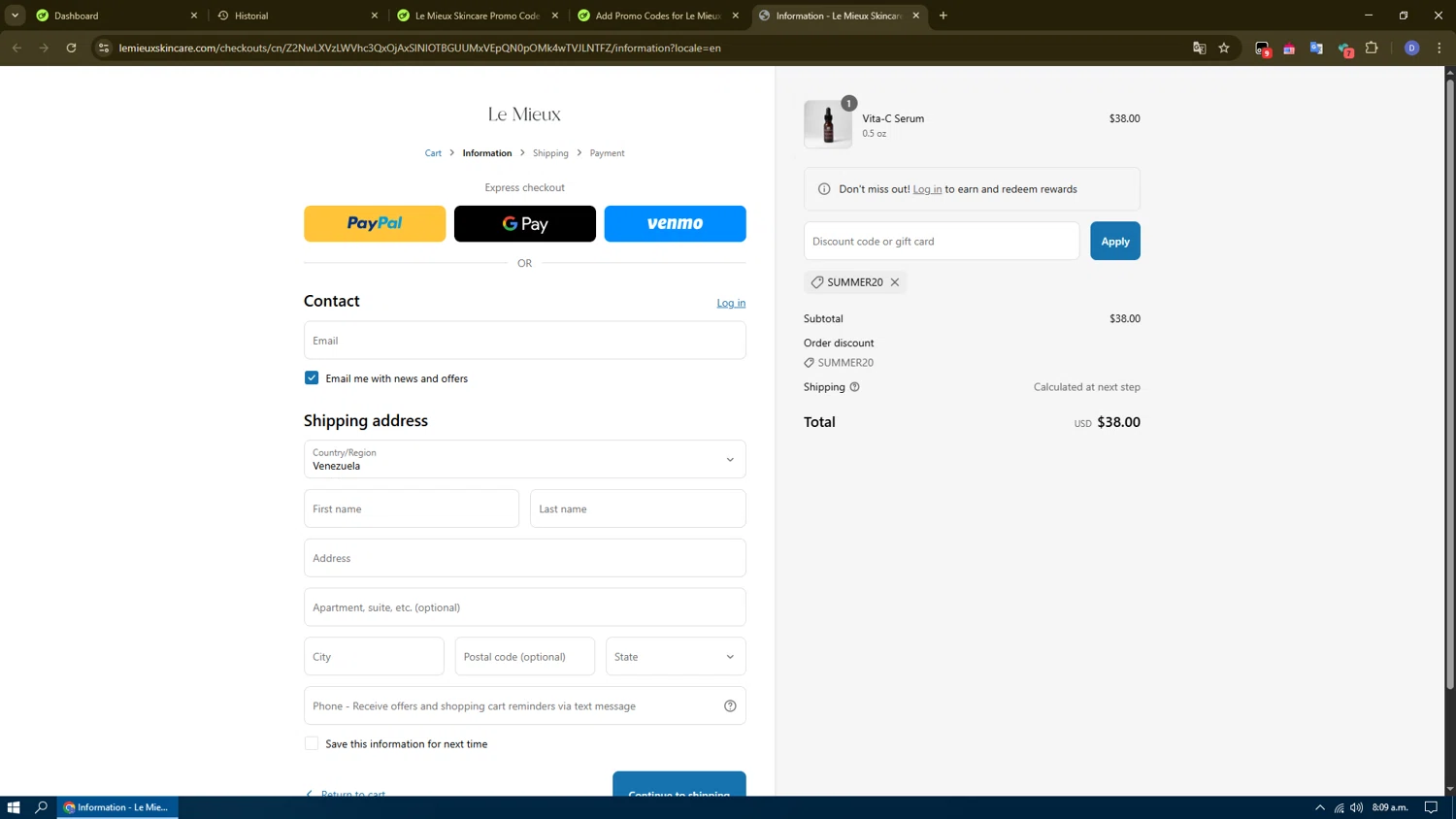1456x819 pixels.
Task: Click Continue to shipping button
Action: 679,784
